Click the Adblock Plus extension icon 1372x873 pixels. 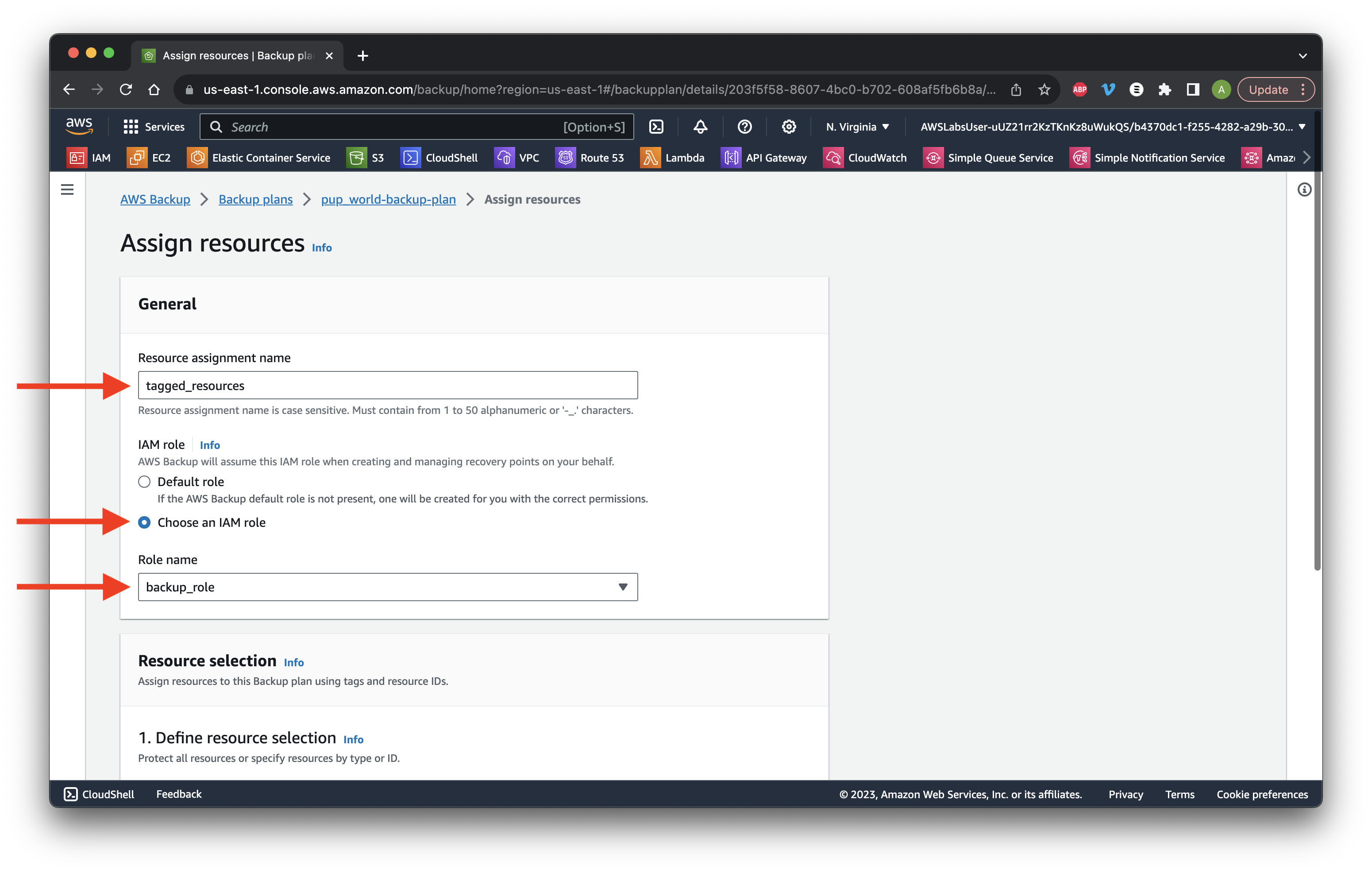(1080, 89)
